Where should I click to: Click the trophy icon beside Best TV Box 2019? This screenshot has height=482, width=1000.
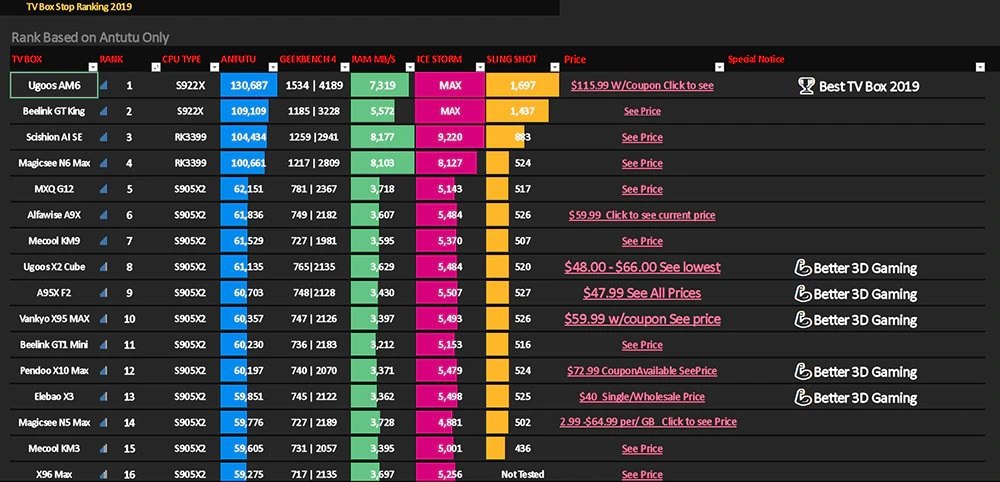(806, 86)
